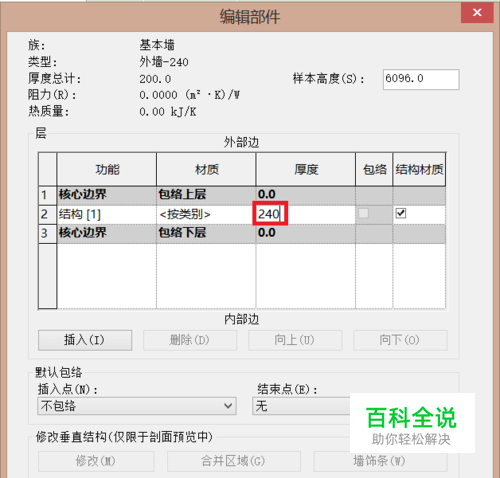Click the 删除(D) button
The image size is (500, 478).
point(190,340)
